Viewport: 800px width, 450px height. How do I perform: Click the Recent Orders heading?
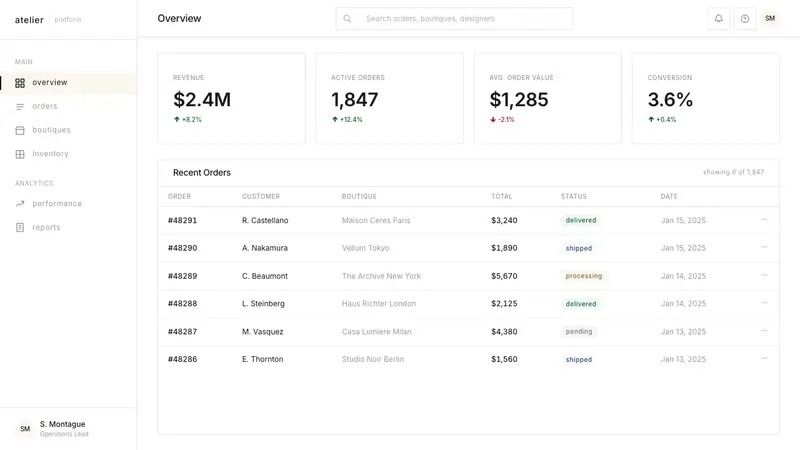pos(202,173)
